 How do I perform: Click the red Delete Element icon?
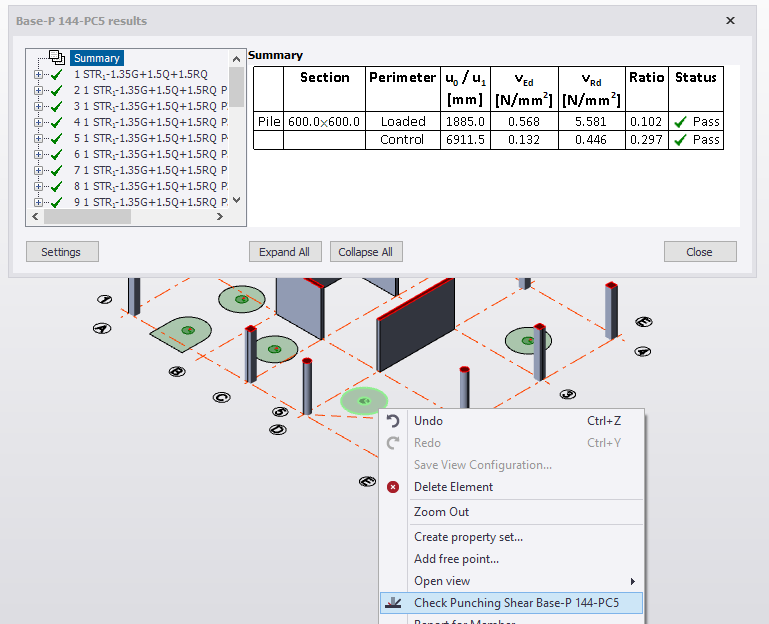(393, 487)
